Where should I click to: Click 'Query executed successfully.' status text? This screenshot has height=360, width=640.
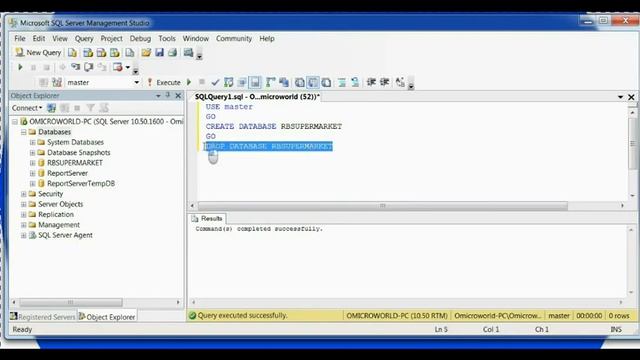pyautogui.click(x=242, y=316)
